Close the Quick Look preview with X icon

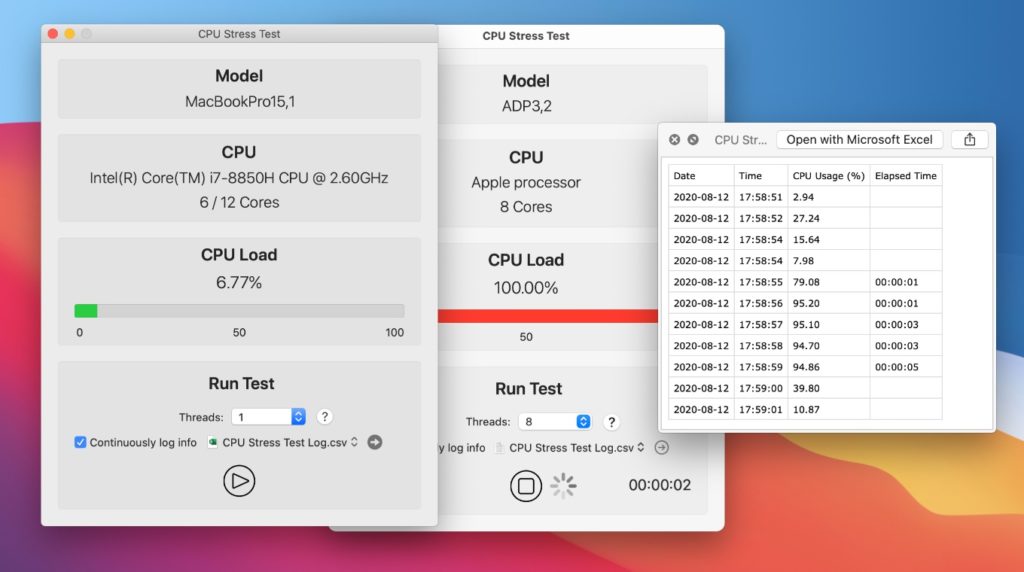coord(675,140)
